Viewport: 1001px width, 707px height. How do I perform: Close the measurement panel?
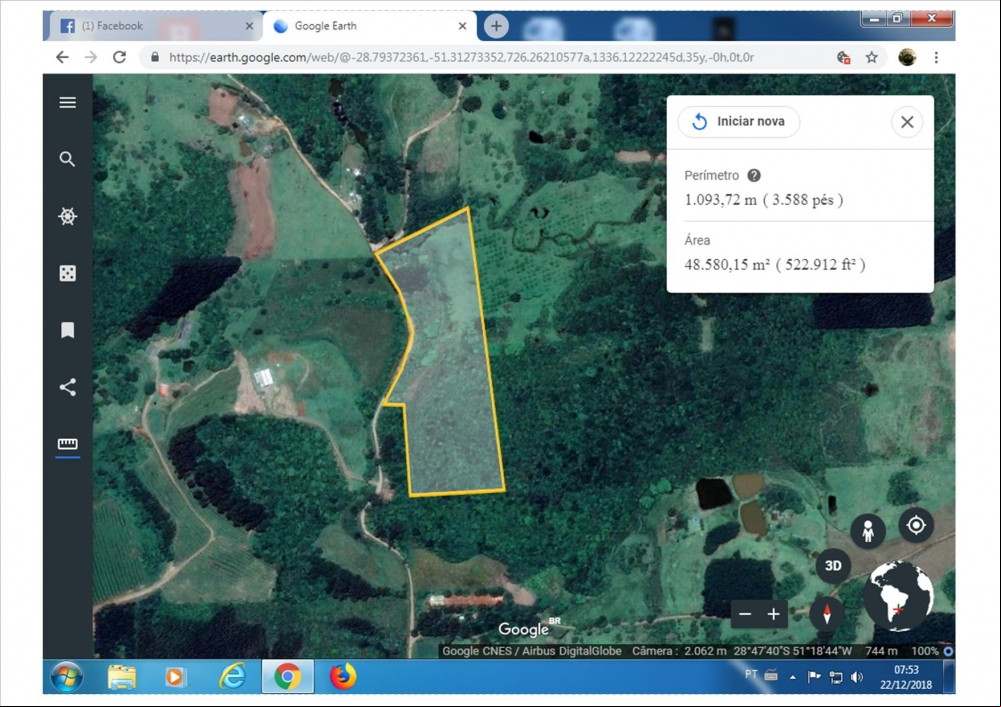pos(907,122)
